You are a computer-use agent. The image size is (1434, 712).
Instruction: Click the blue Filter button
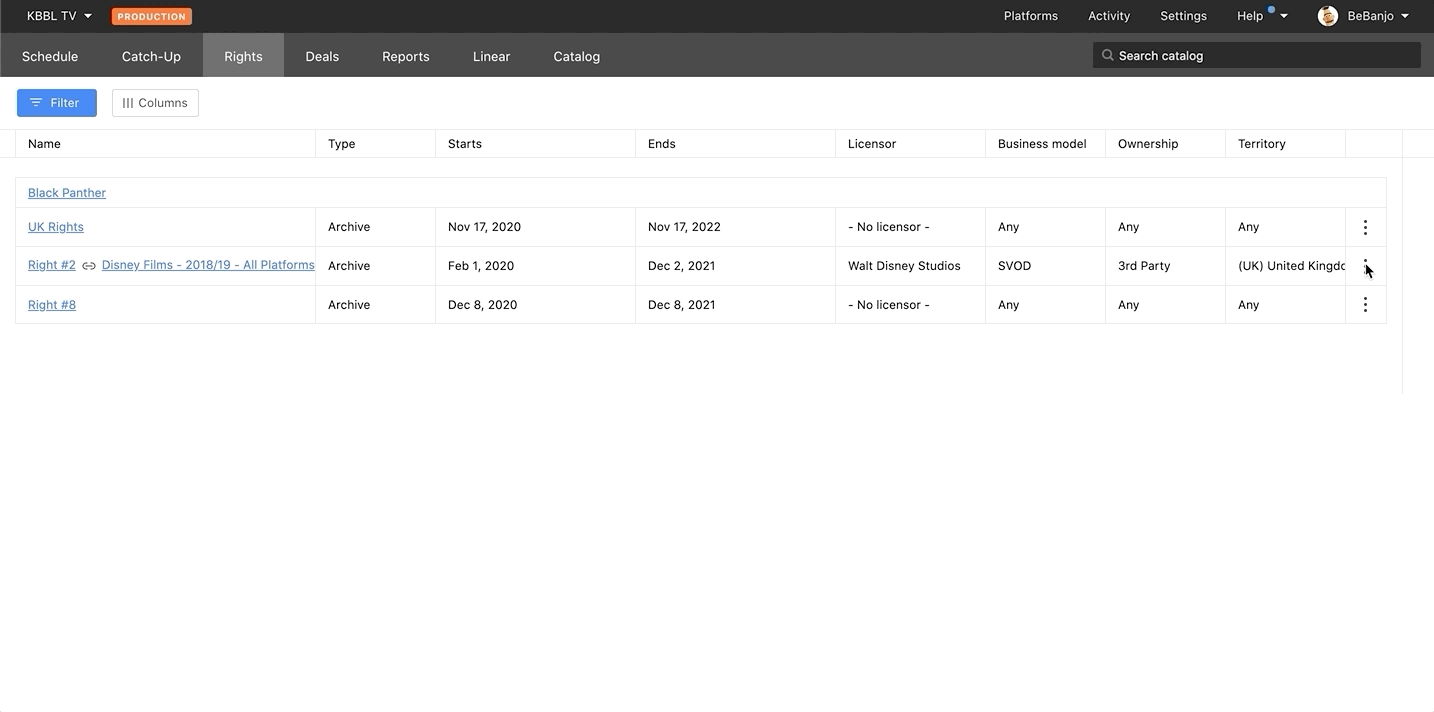point(57,103)
